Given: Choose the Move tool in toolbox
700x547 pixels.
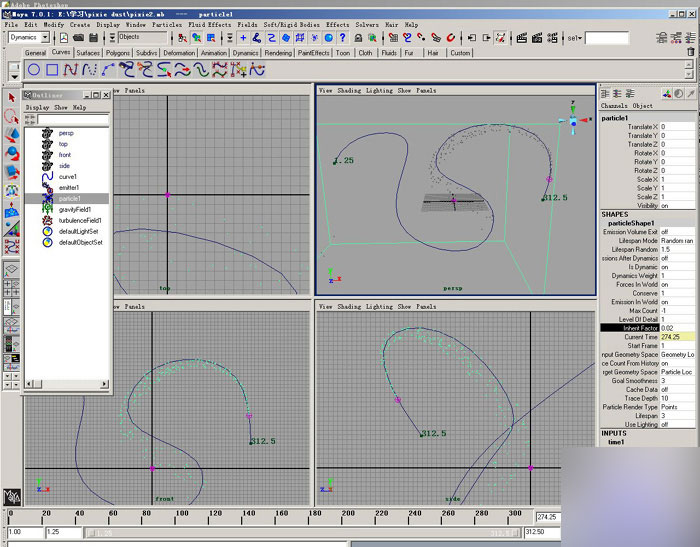Looking at the screenshot, I should [x=11, y=135].
